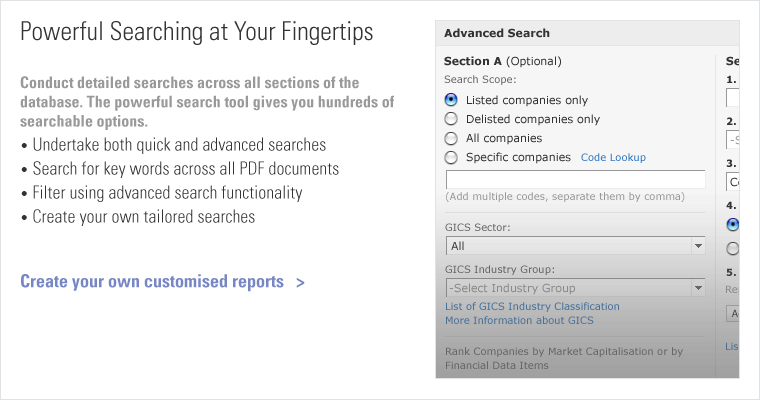Click More Information about GICS link
This screenshot has height=400, width=760.
[519, 320]
